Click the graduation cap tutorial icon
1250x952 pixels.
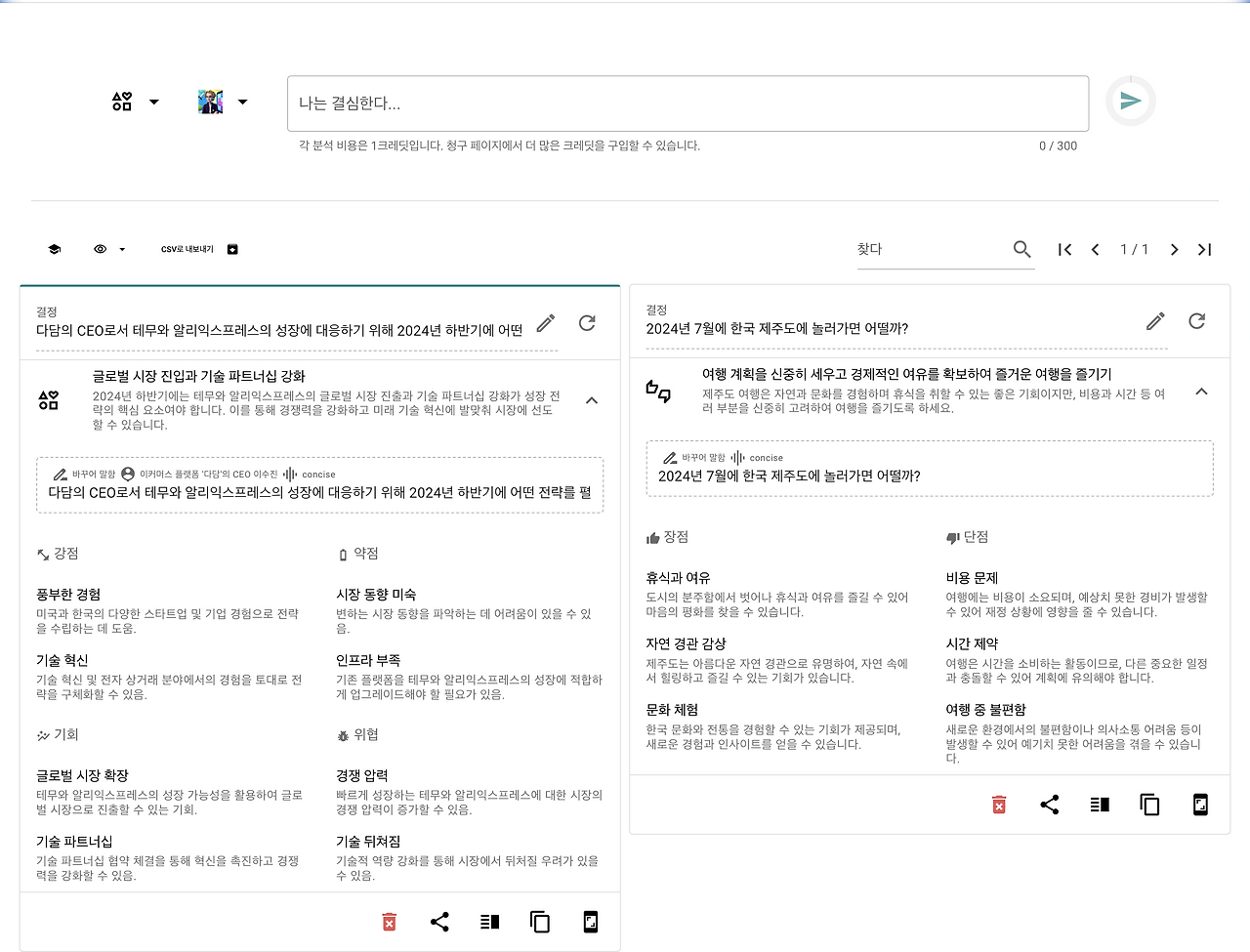pyautogui.click(x=55, y=249)
